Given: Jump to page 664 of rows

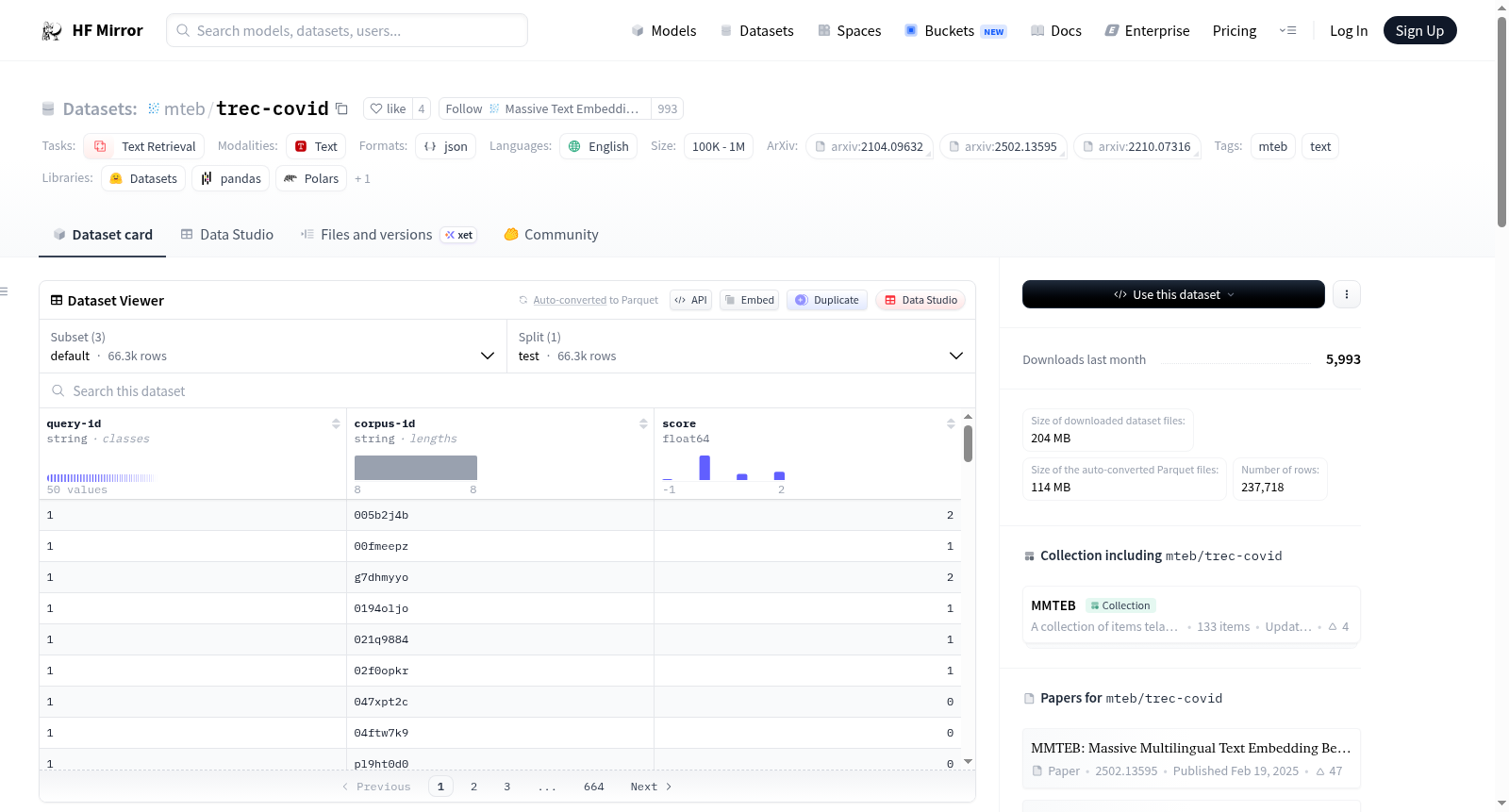Looking at the screenshot, I should pyautogui.click(x=593, y=787).
